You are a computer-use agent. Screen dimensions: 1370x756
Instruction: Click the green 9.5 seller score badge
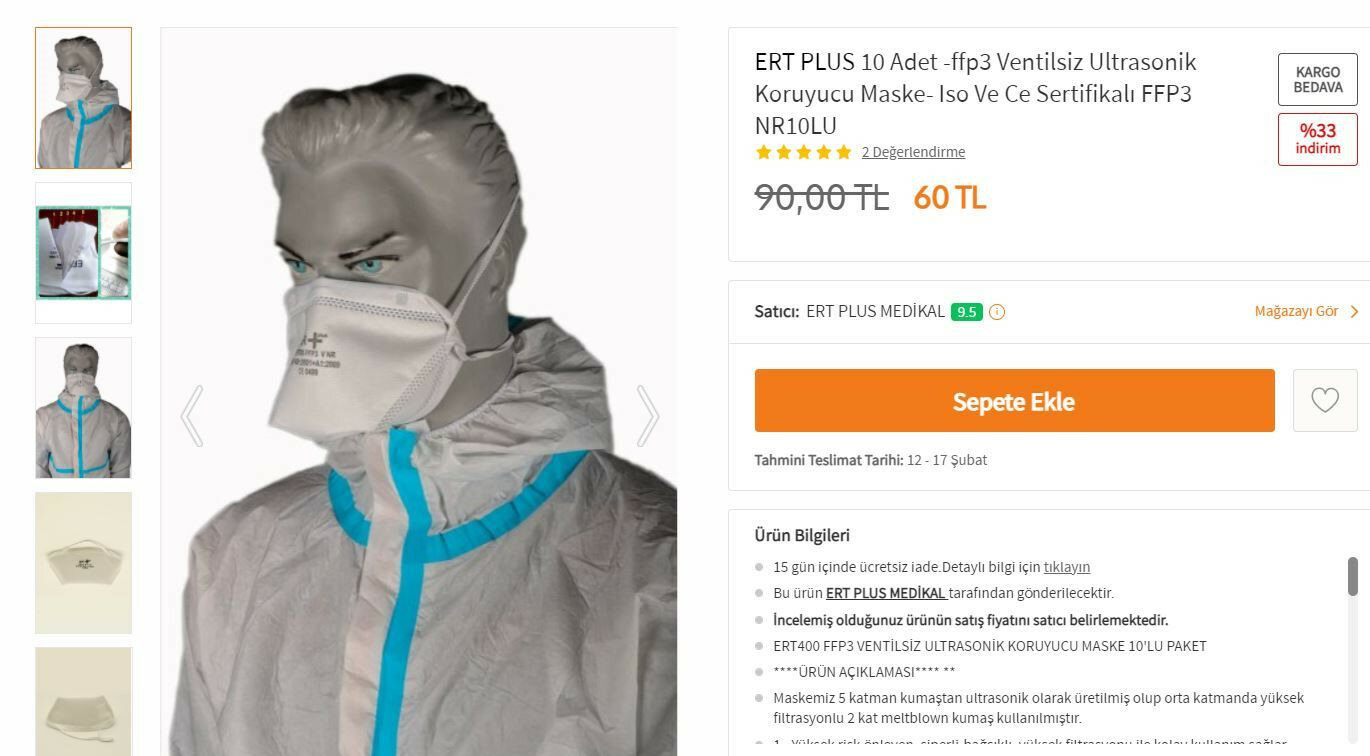(966, 312)
